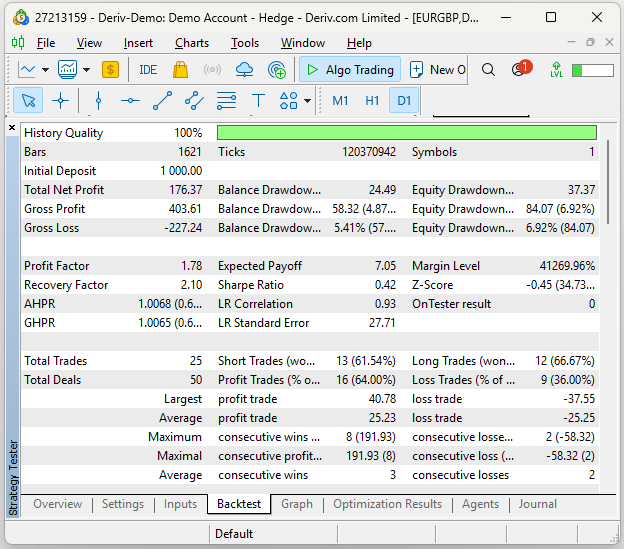
Task: Select the Profit Factor value 1.78
Action: tap(192, 266)
